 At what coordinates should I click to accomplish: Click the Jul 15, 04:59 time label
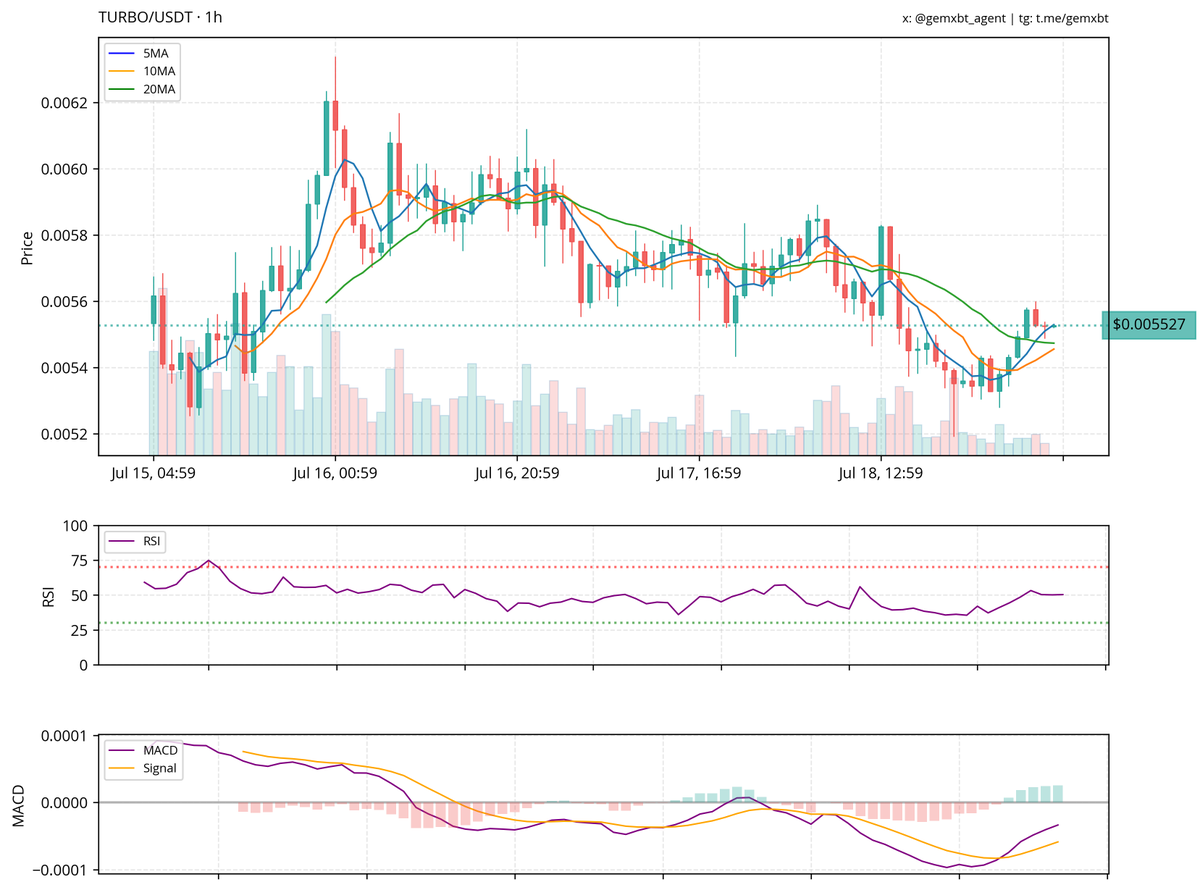pos(153,473)
